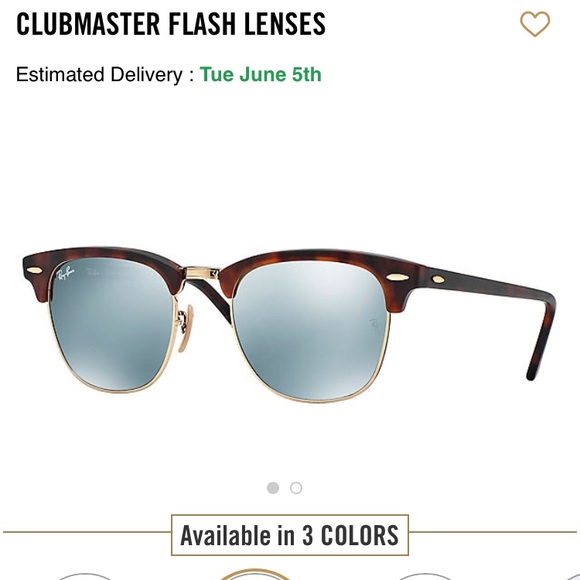Tap the gold rivet on the right frame corner

(x=397, y=277)
